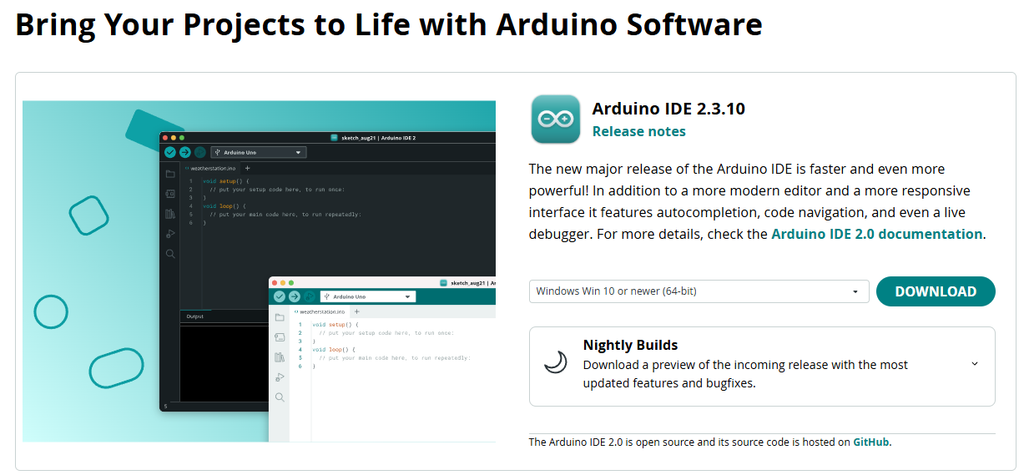Click the Upload arrow in the dark IDE window
Screen dimensions: 1024x476
[185, 152]
